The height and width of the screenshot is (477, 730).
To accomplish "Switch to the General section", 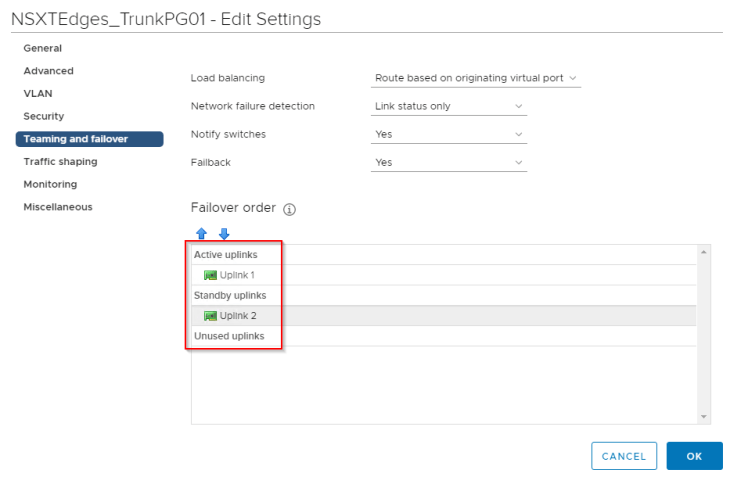I will tap(43, 48).
